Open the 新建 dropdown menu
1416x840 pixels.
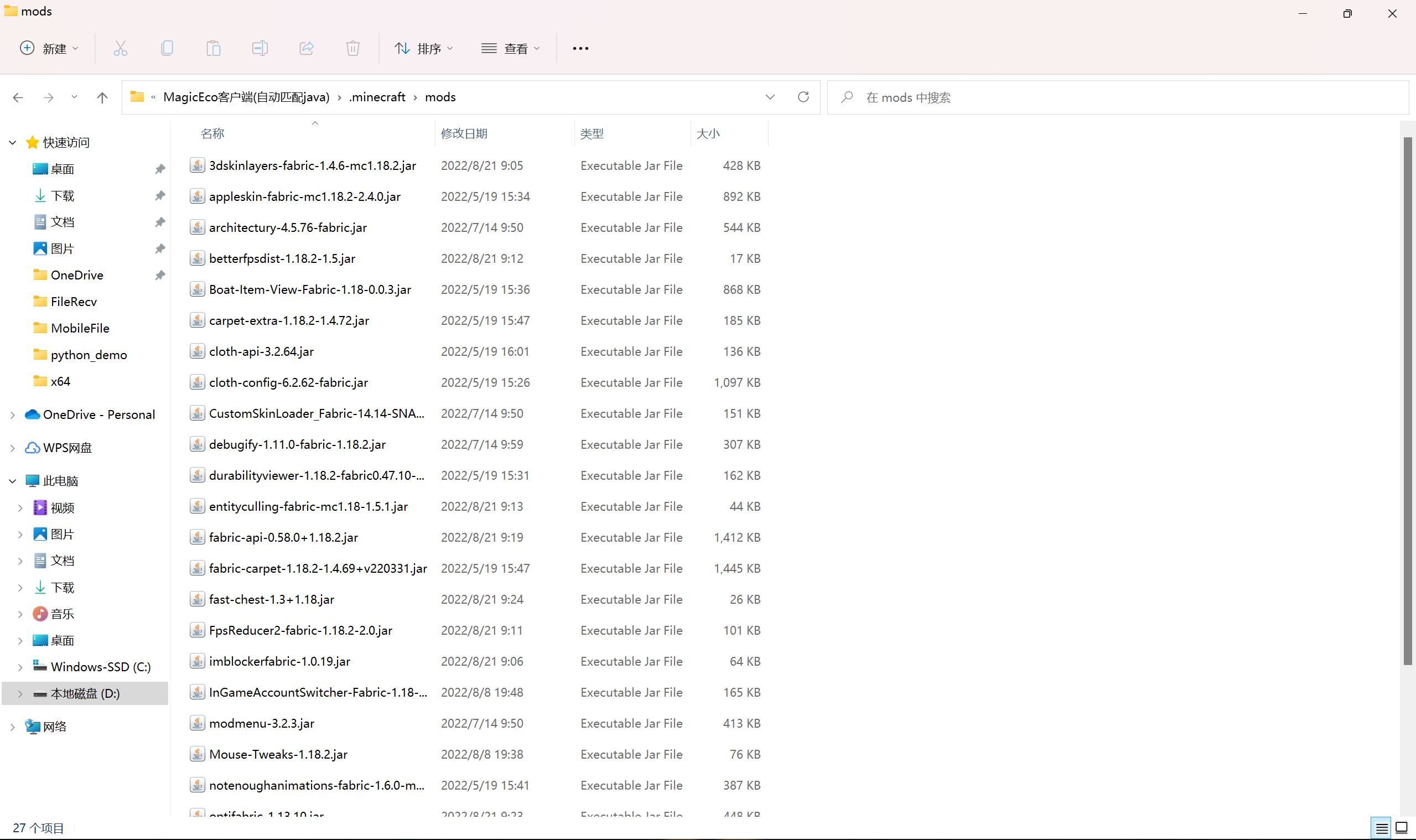point(49,49)
